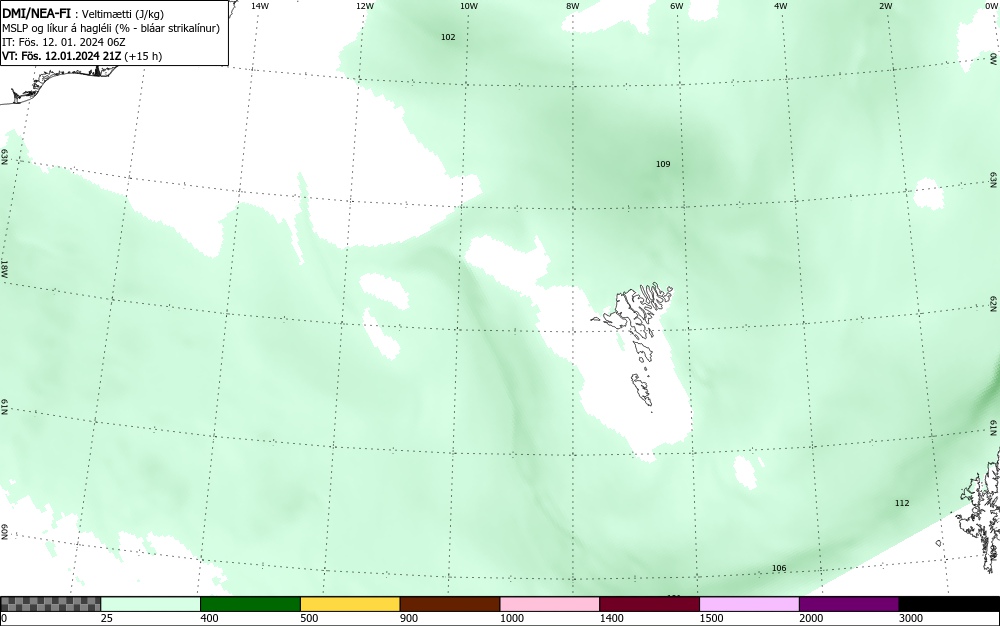This screenshot has width=1000, height=626.
Task: Choose the lavender 1500–2000 legend swatch
Action: point(749,604)
